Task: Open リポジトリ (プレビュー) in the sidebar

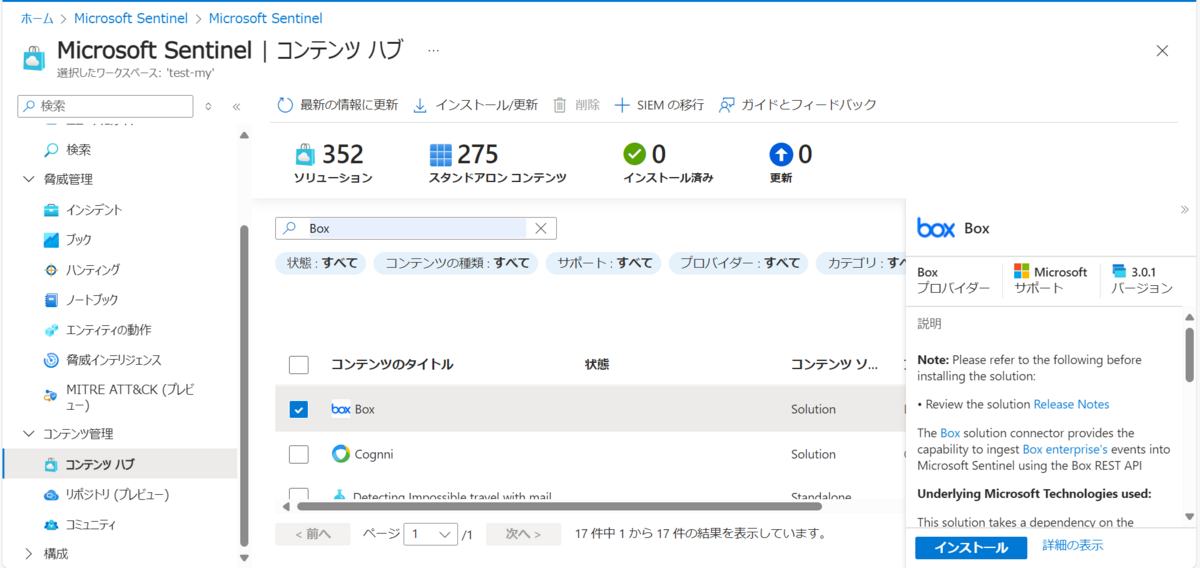Action: pyautogui.click(x=117, y=495)
